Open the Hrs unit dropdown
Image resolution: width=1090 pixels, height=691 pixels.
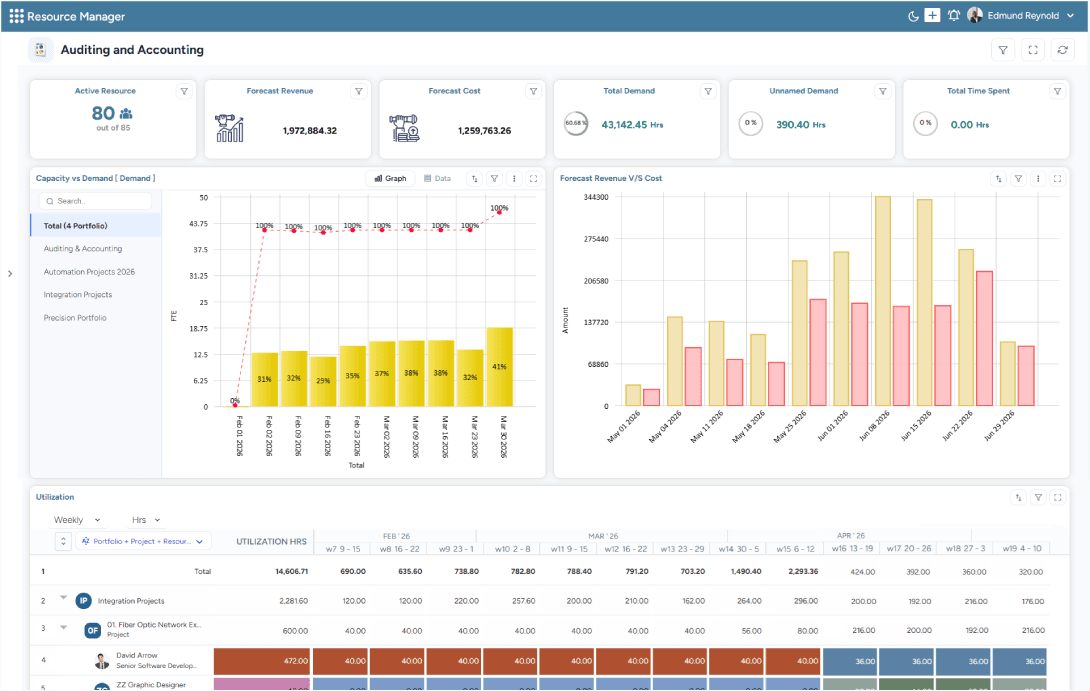click(146, 520)
